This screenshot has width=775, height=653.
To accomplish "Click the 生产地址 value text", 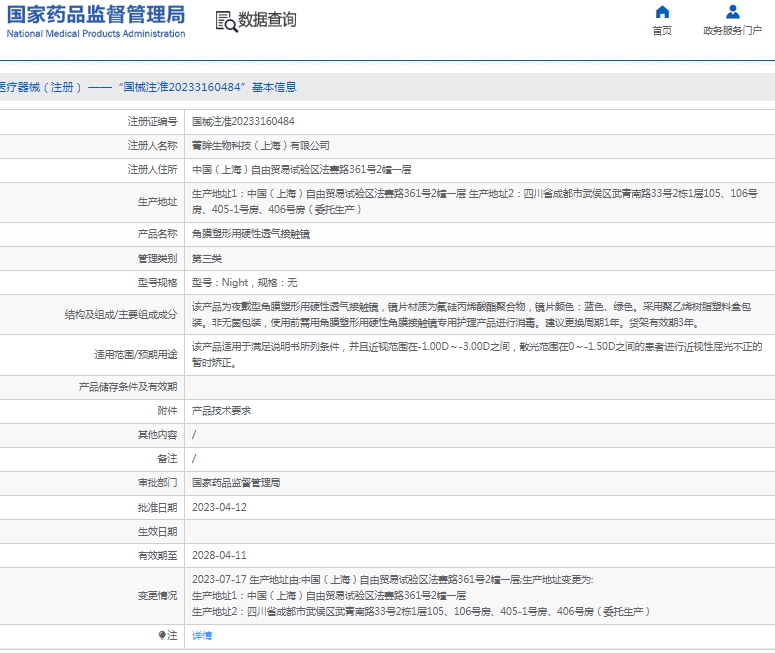I will (x=474, y=202).
